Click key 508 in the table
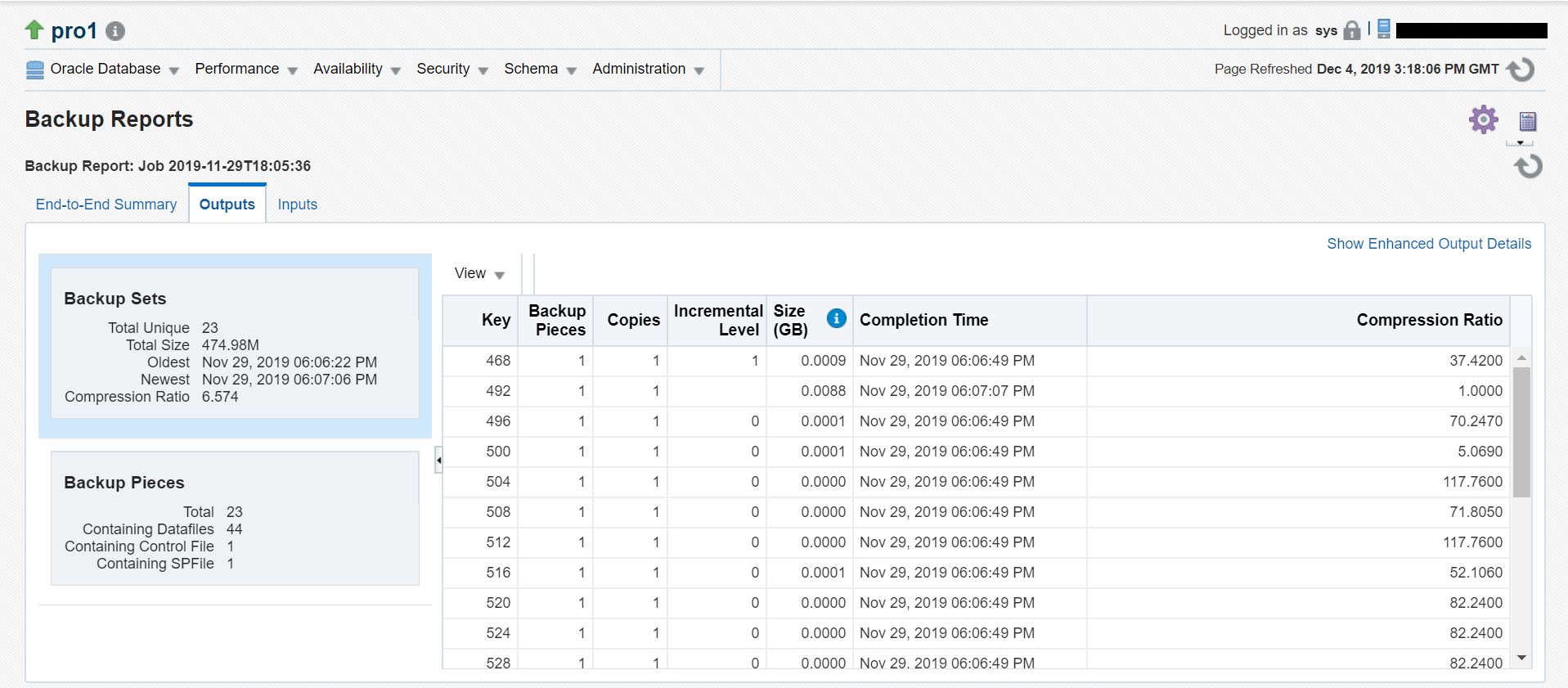Viewport: 1568px width, 688px height. click(498, 512)
